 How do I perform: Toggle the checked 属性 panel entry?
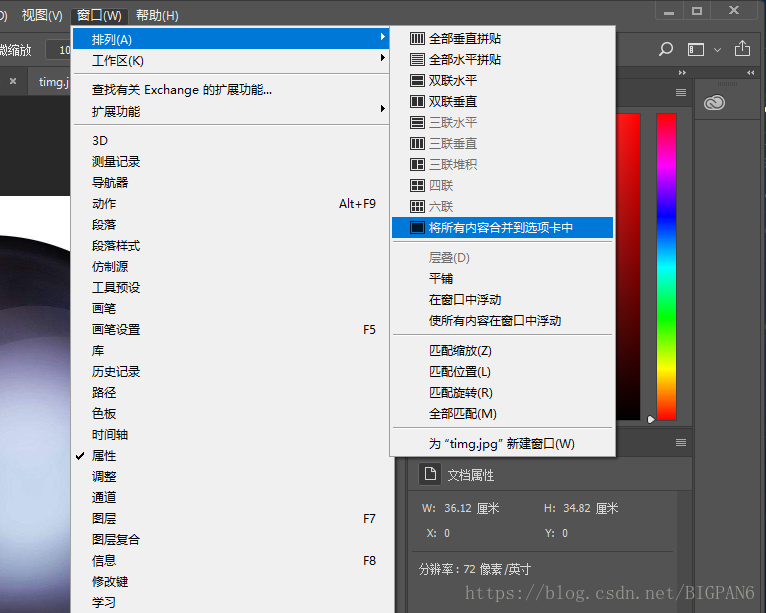pos(233,456)
